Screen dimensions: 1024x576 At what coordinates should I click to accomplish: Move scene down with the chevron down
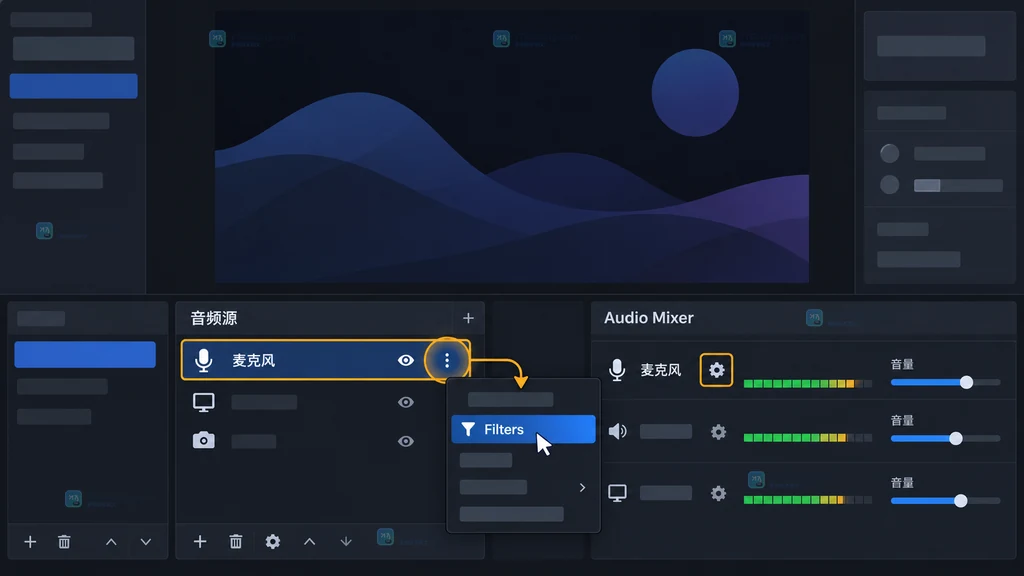146,542
